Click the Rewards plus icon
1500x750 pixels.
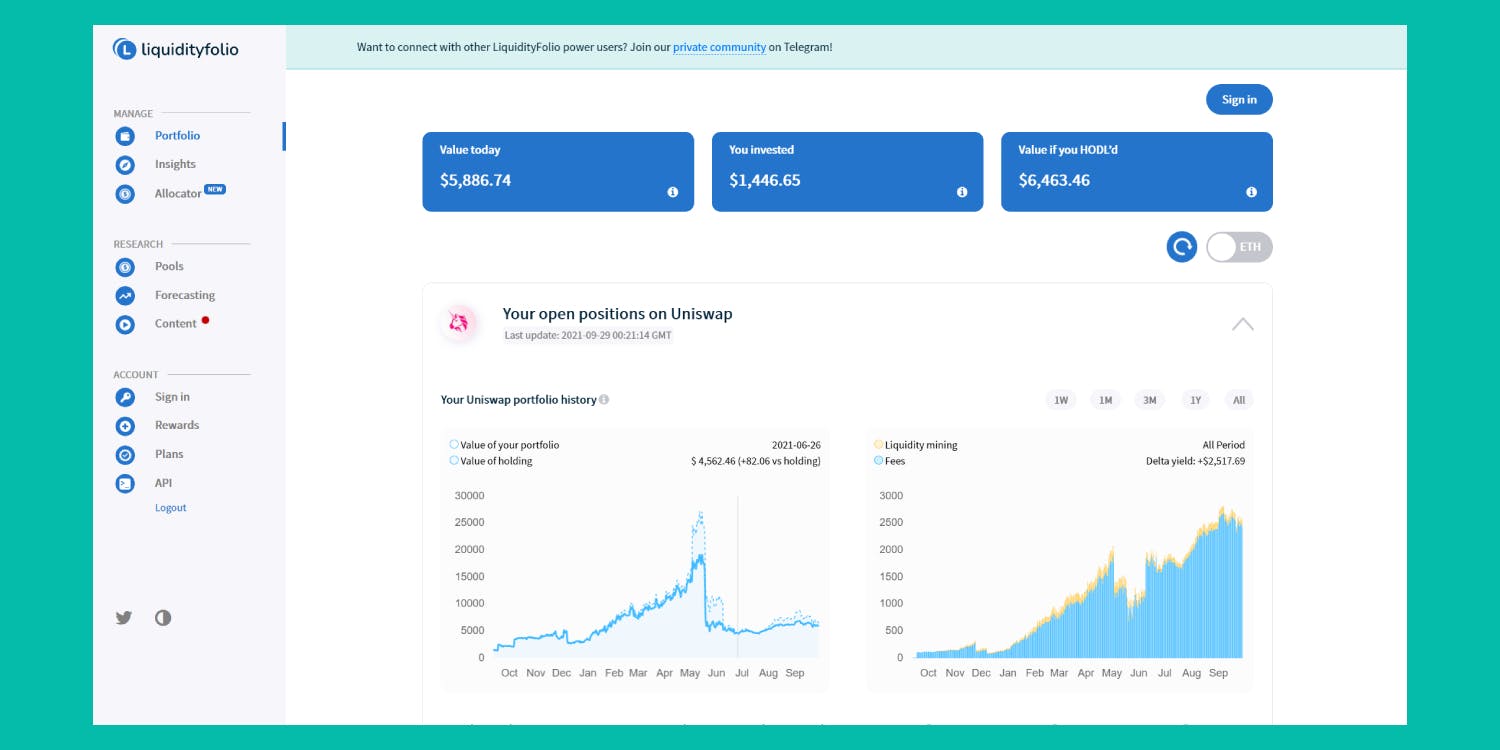click(x=125, y=426)
